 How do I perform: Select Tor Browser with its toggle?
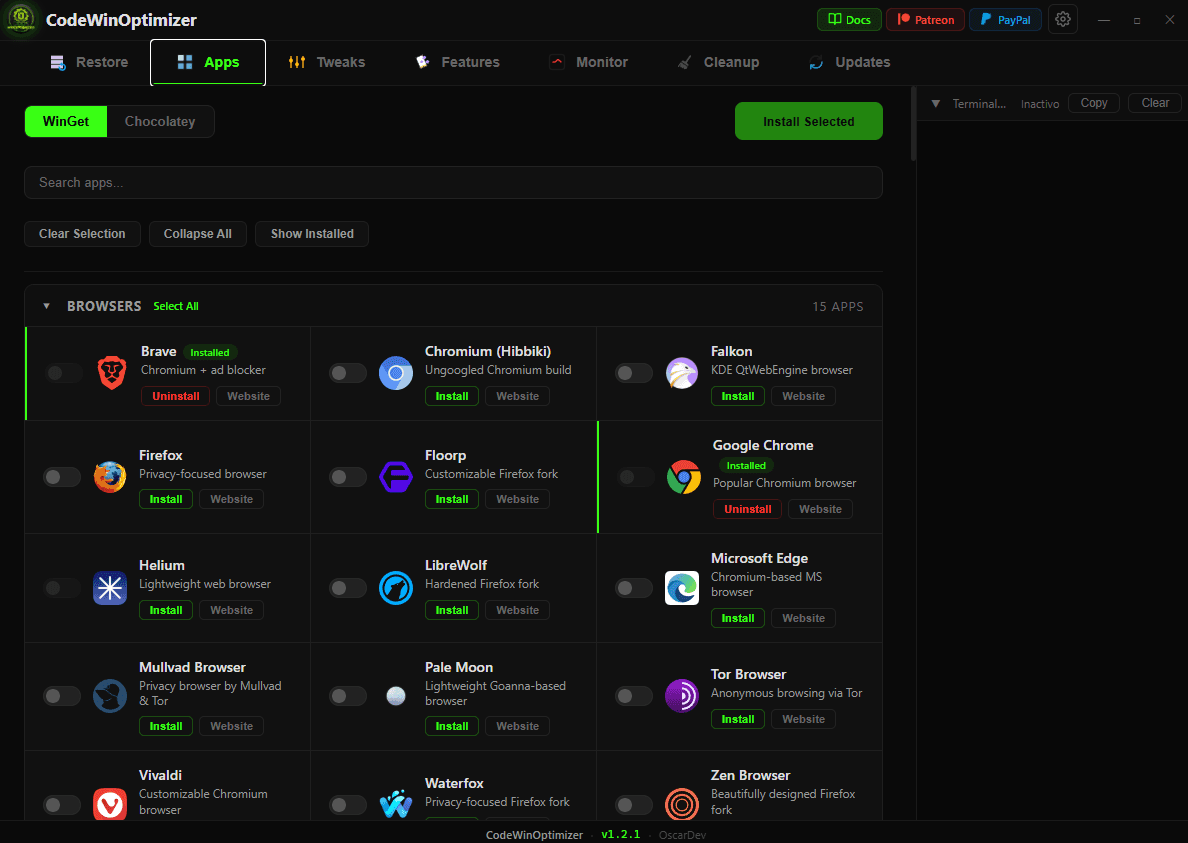click(x=634, y=696)
